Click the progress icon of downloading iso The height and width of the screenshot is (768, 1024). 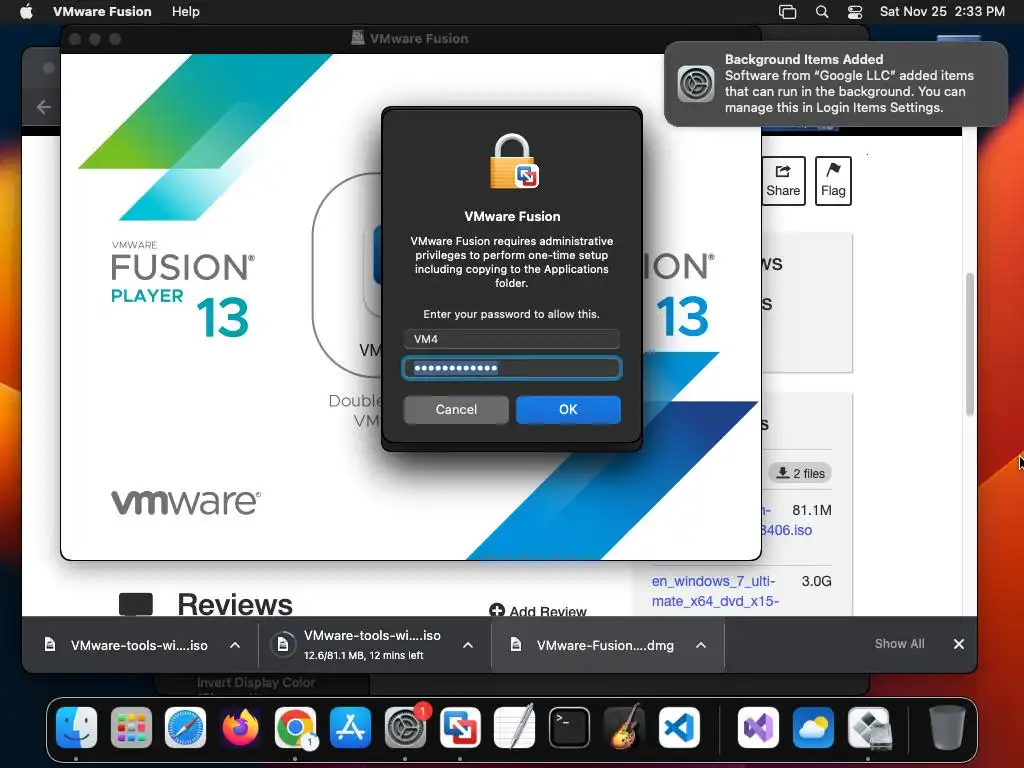pos(283,645)
